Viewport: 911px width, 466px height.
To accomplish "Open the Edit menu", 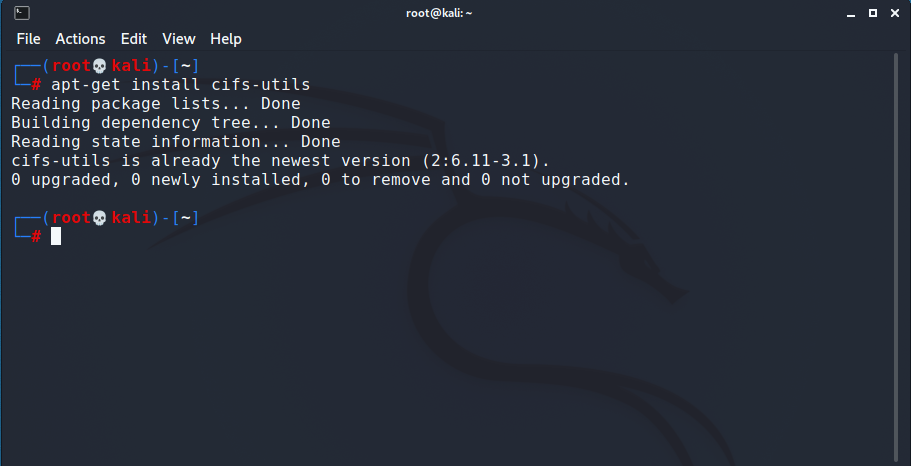I will click(134, 39).
